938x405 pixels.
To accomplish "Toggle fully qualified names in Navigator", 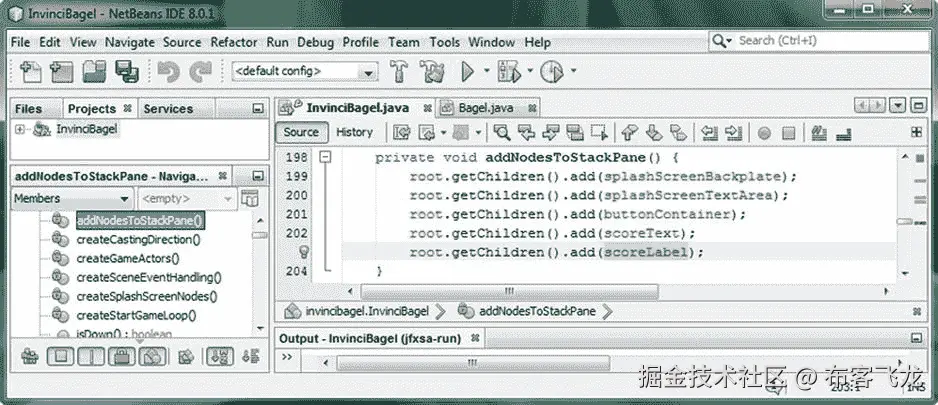I will 186,357.
